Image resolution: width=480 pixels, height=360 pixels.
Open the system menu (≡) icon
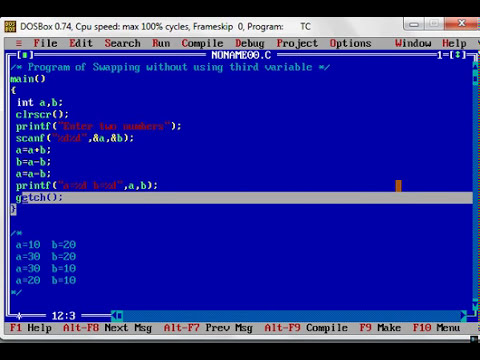click(x=19, y=43)
